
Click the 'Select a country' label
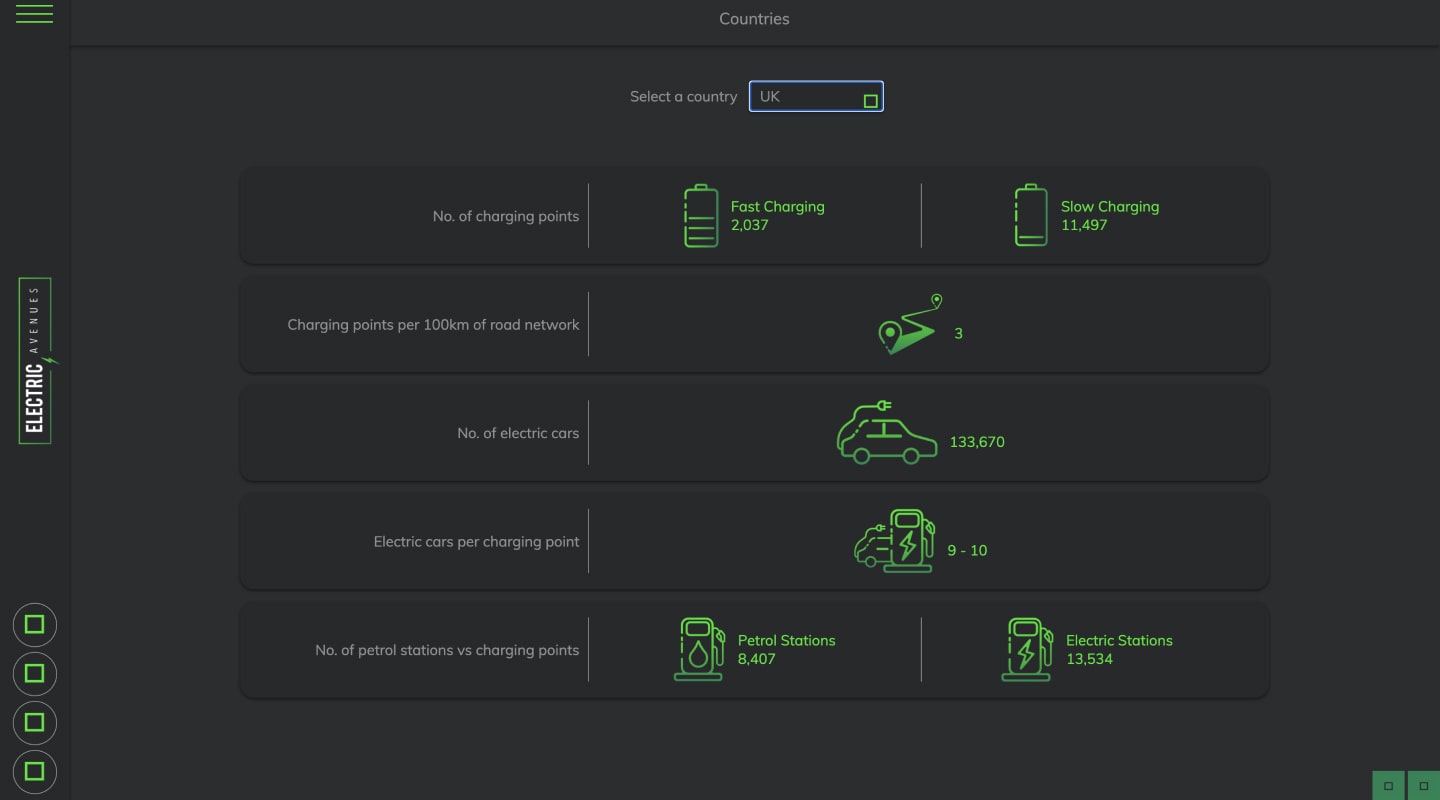(x=683, y=97)
